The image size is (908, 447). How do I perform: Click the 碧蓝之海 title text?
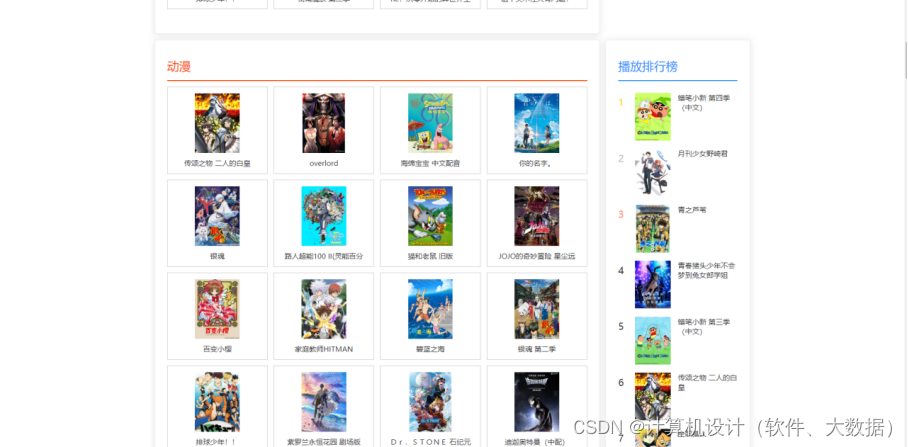pyautogui.click(x=430, y=349)
